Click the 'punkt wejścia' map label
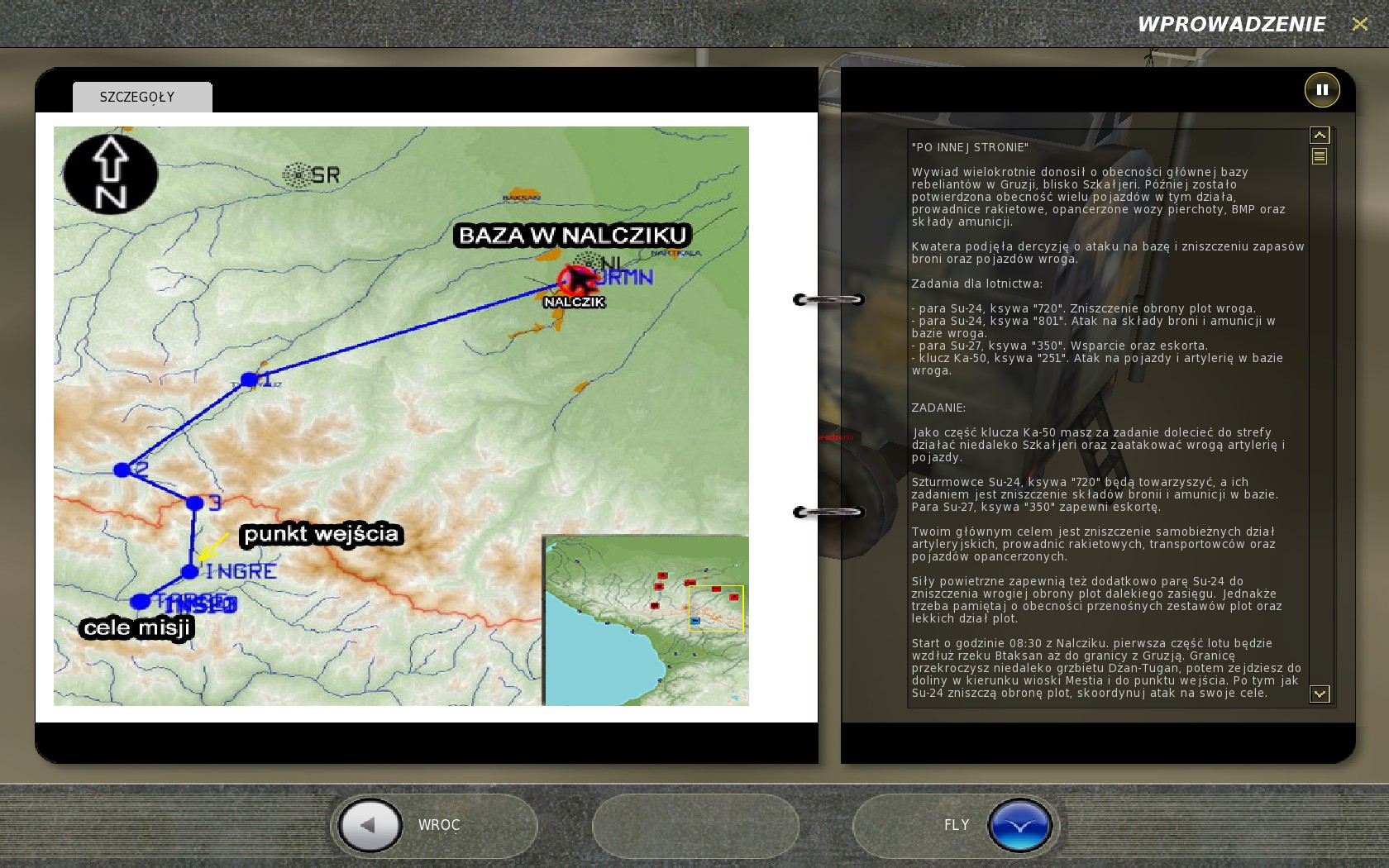 (322, 535)
